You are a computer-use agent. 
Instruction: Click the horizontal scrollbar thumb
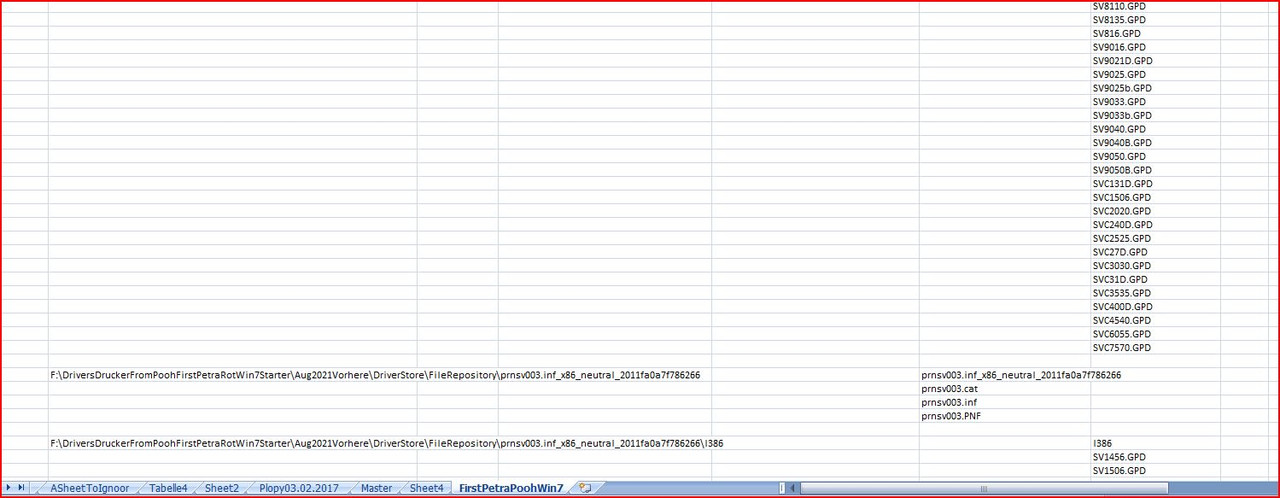click(x=984, y=488)
